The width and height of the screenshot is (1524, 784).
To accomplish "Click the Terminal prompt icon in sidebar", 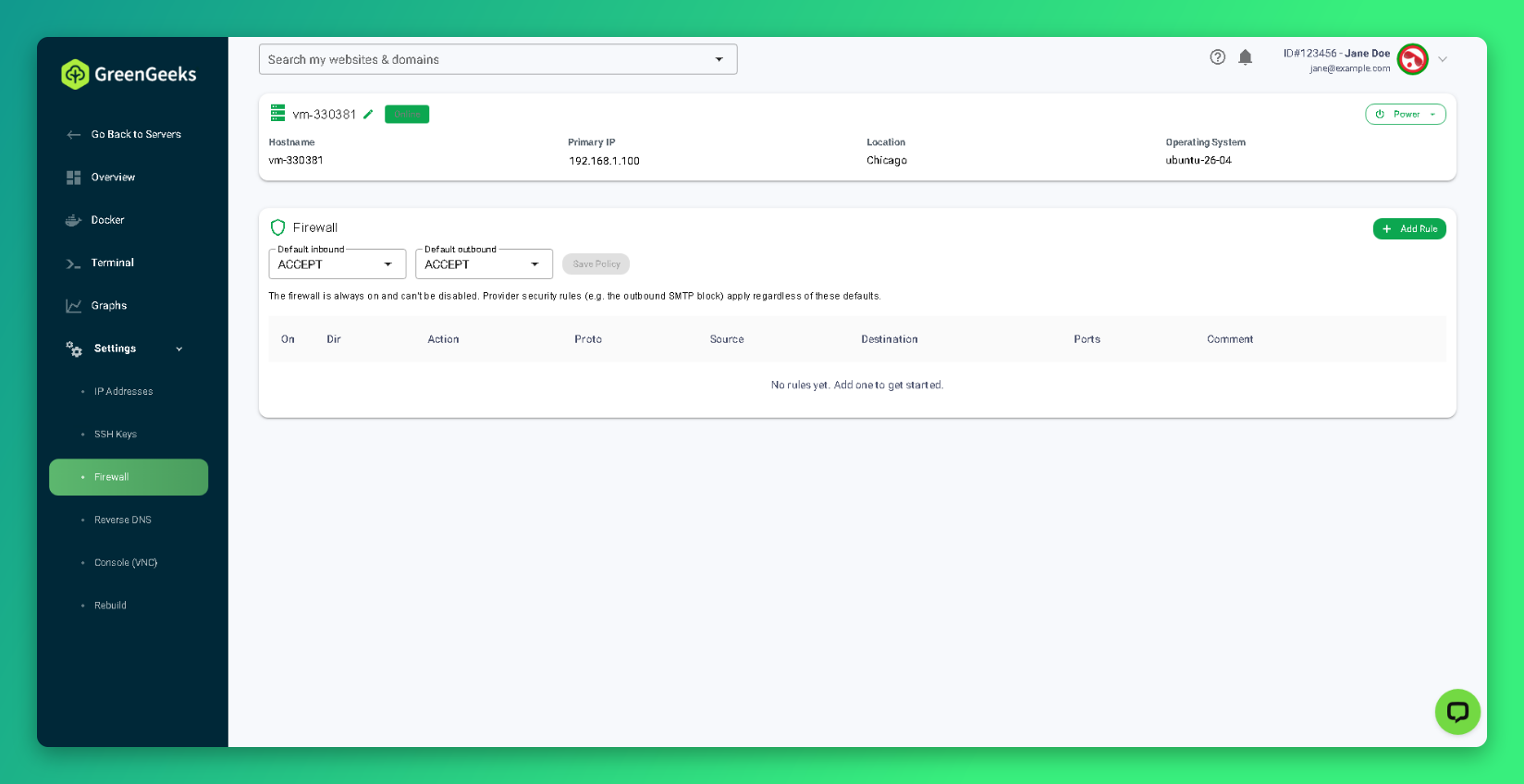I will coord(74,263).
